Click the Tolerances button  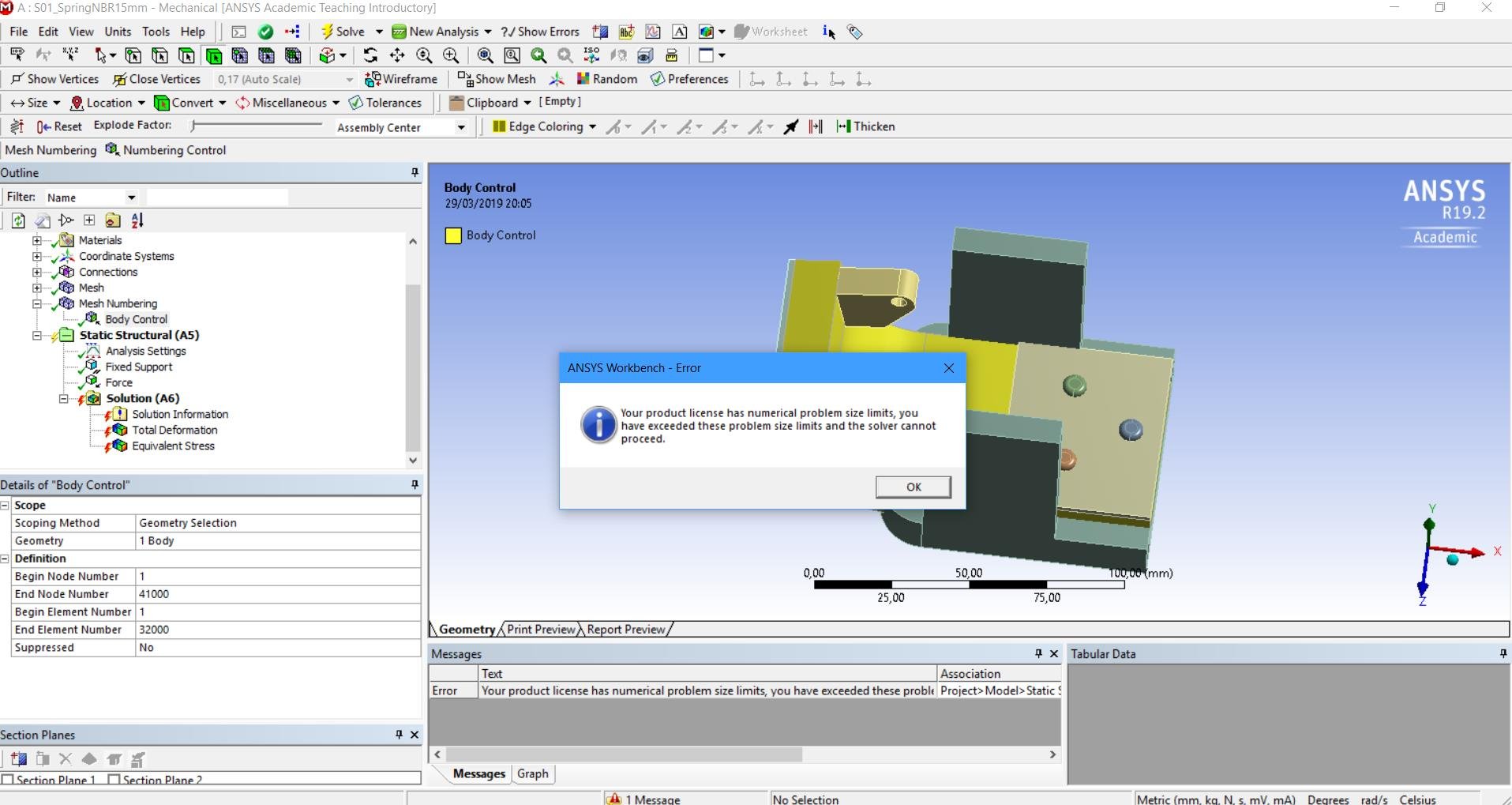coord(385,103)
